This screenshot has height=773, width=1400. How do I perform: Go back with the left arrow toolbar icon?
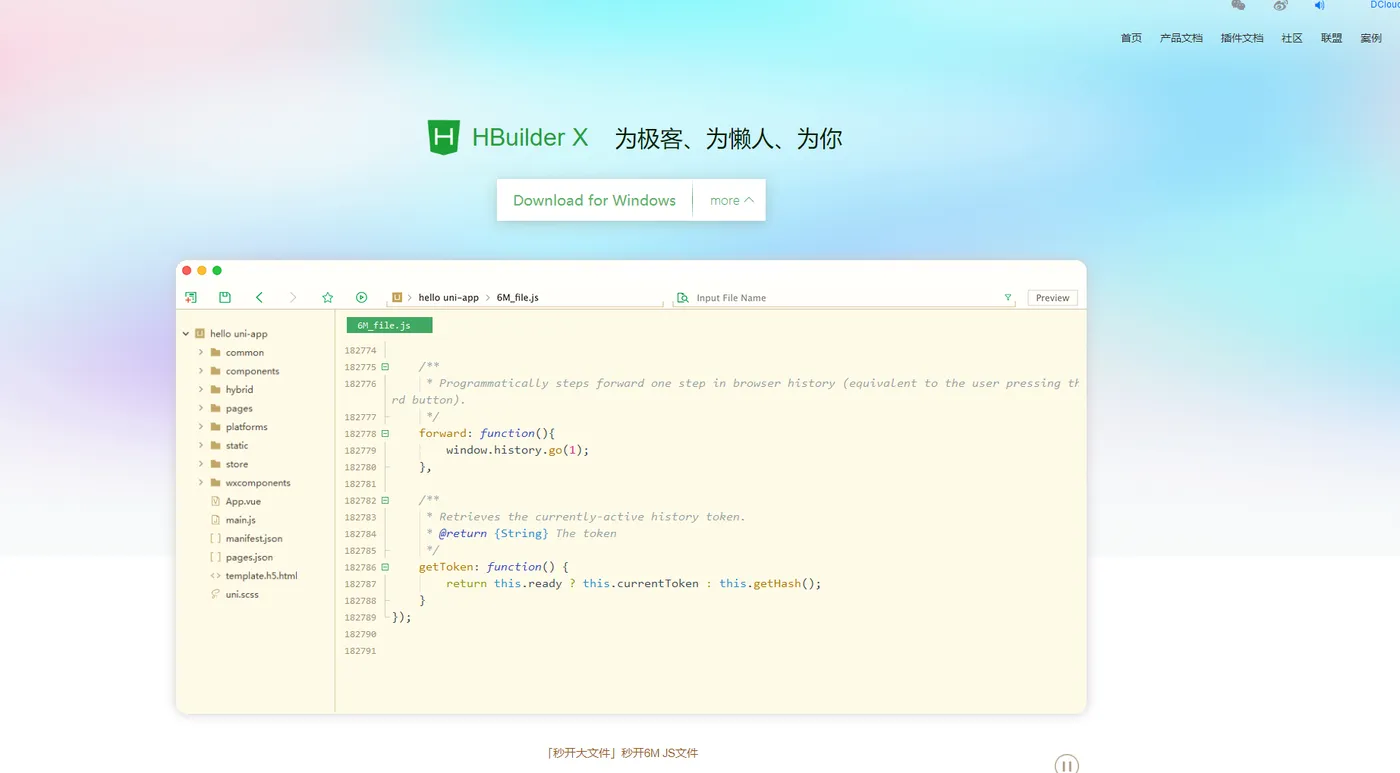pyautogui.click(x=259, y=297)
